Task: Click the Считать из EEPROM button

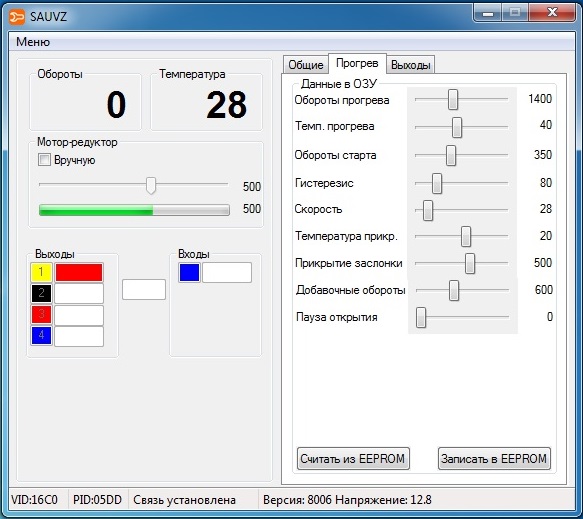Action: [x=353, y=459]
